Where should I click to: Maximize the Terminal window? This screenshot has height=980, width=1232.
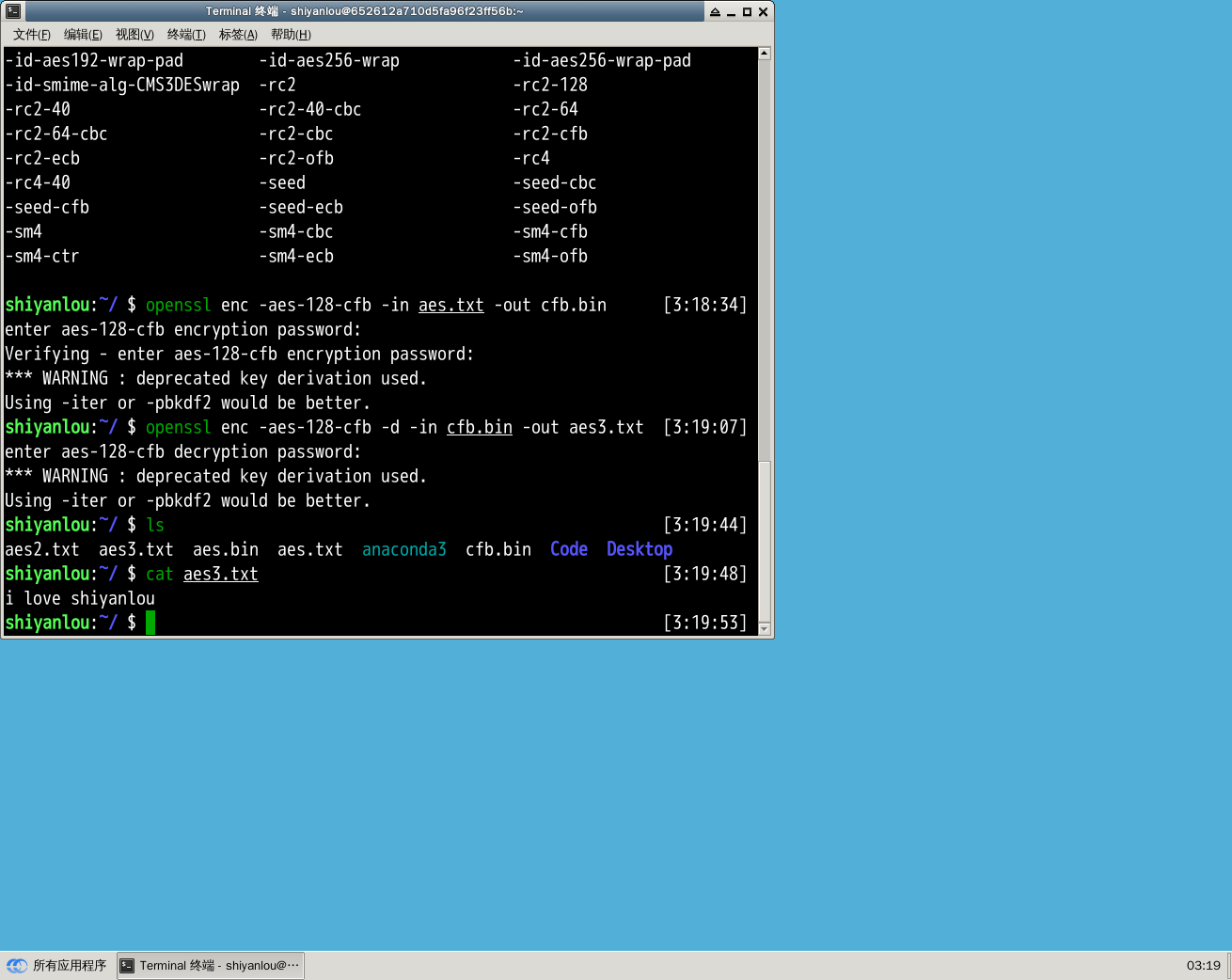pyautogui.click(x=747, y=12)
